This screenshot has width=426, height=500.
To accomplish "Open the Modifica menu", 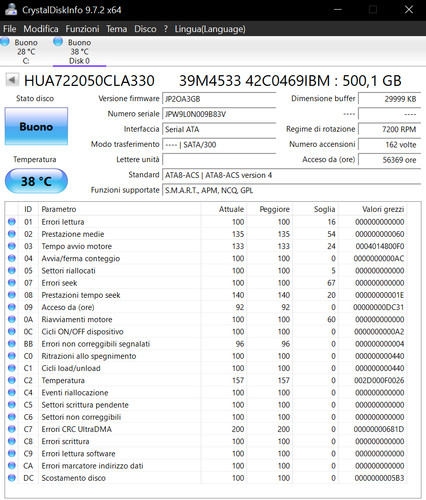I will point(41,29).
